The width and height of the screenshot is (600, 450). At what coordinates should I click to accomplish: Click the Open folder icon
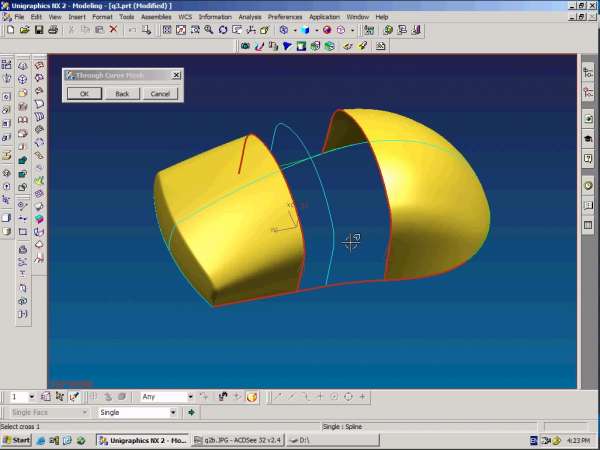click(24, 30)
